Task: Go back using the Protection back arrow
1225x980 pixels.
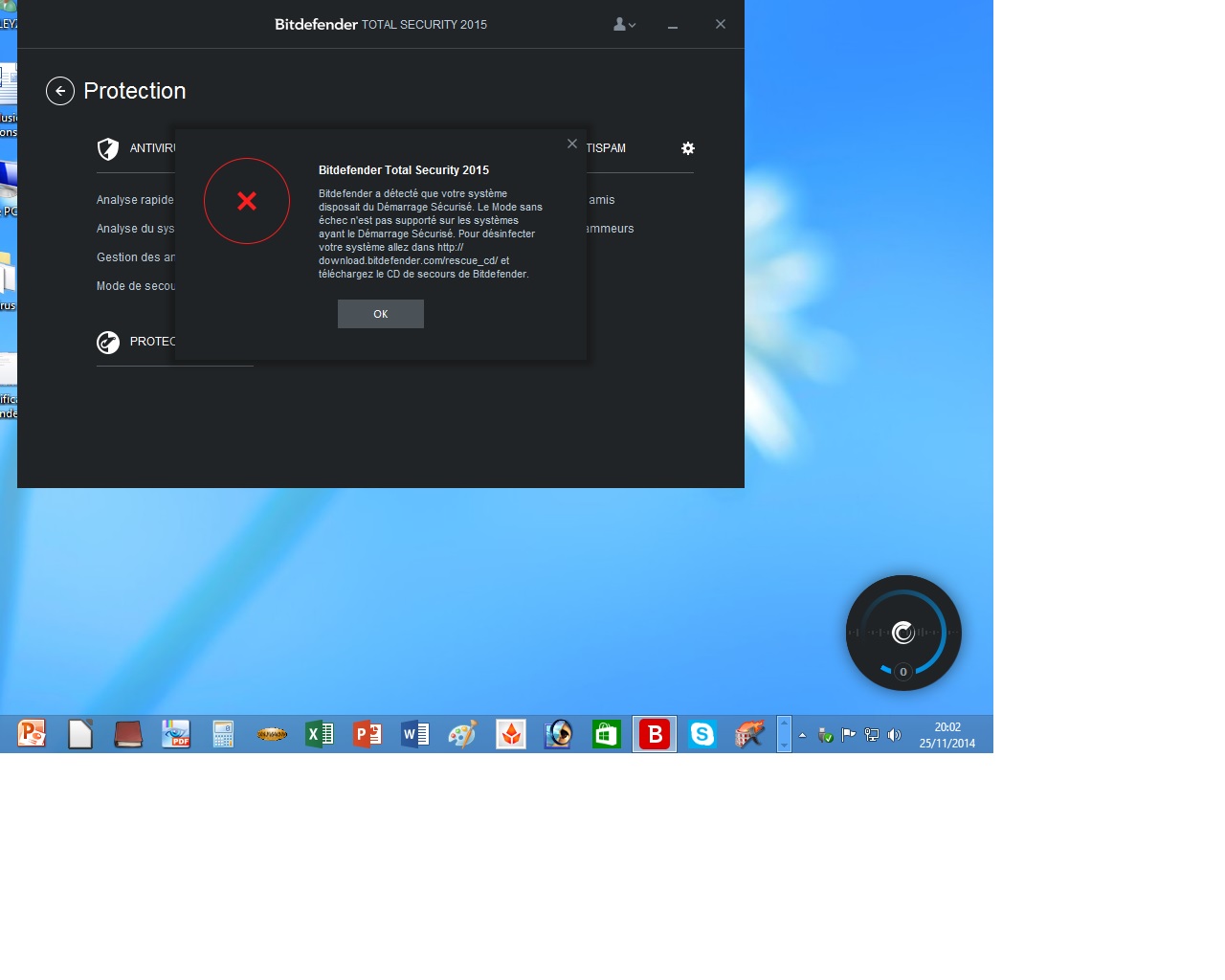Action: click(x=60, y=91)
